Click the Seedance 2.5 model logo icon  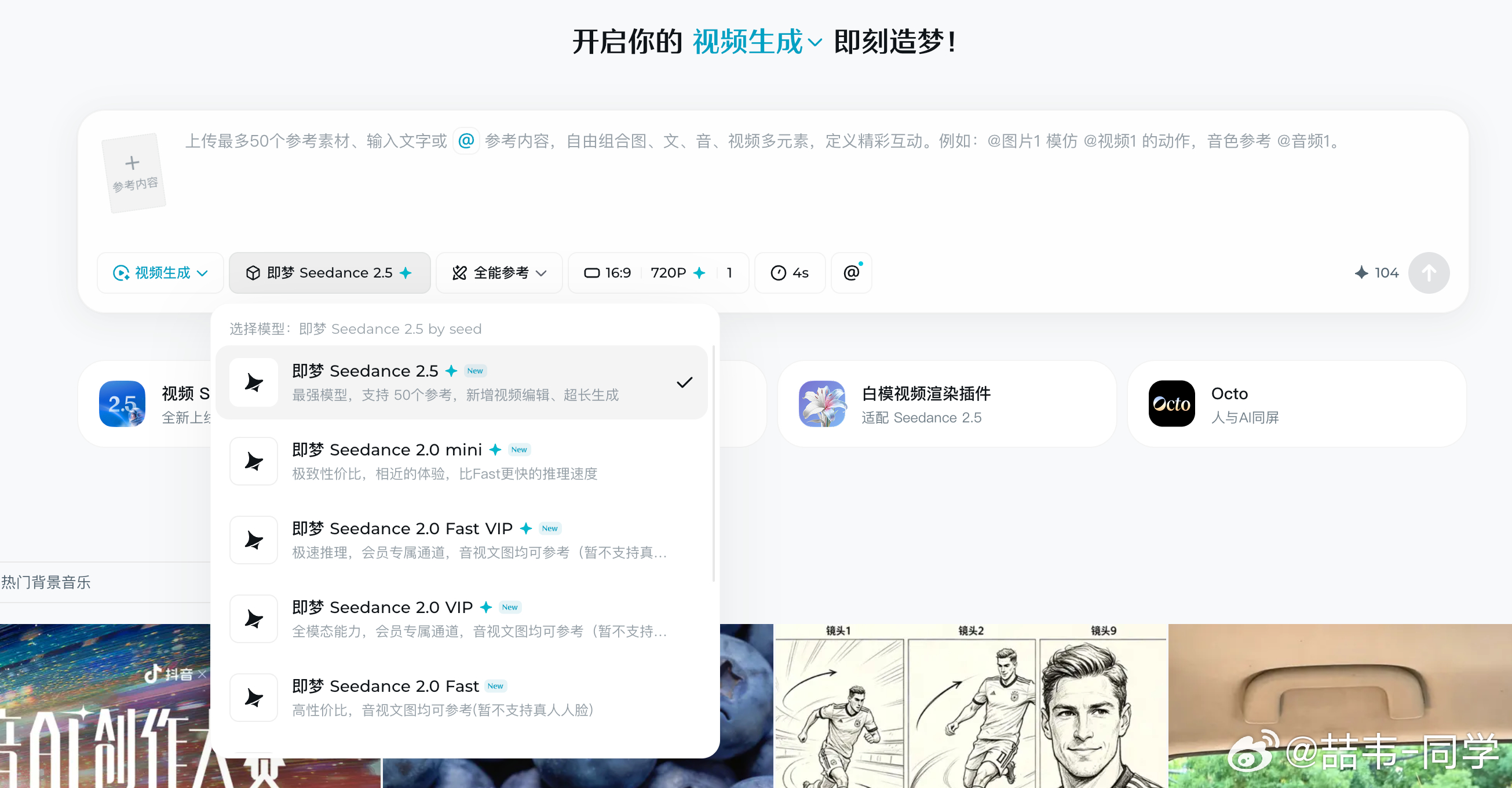(254, 382)
